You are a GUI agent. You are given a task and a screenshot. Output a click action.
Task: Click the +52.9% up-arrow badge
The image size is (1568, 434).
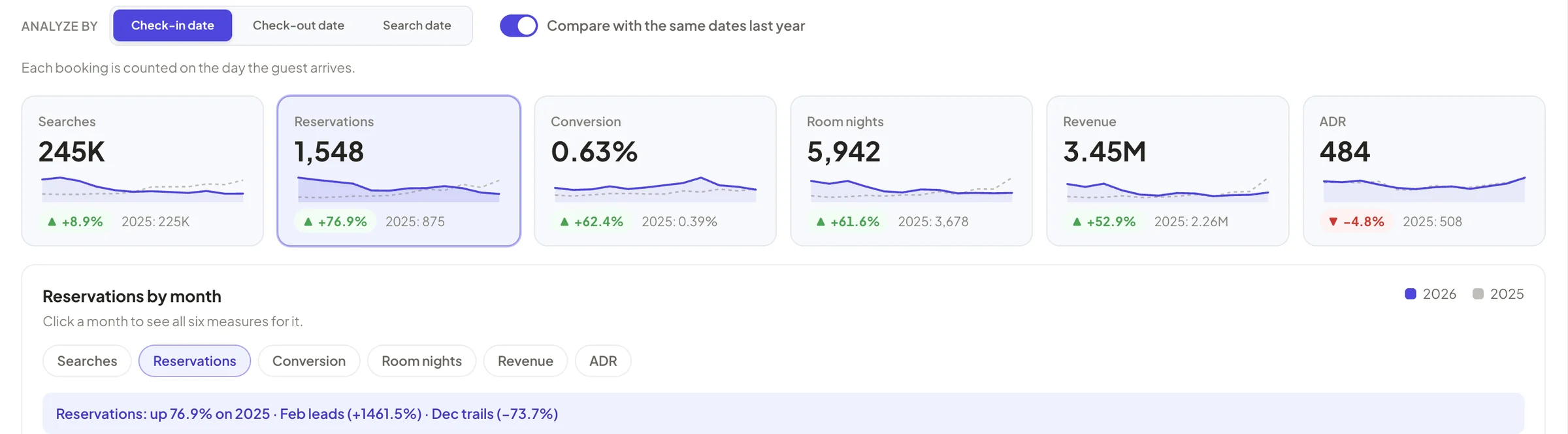point(1103,222)
